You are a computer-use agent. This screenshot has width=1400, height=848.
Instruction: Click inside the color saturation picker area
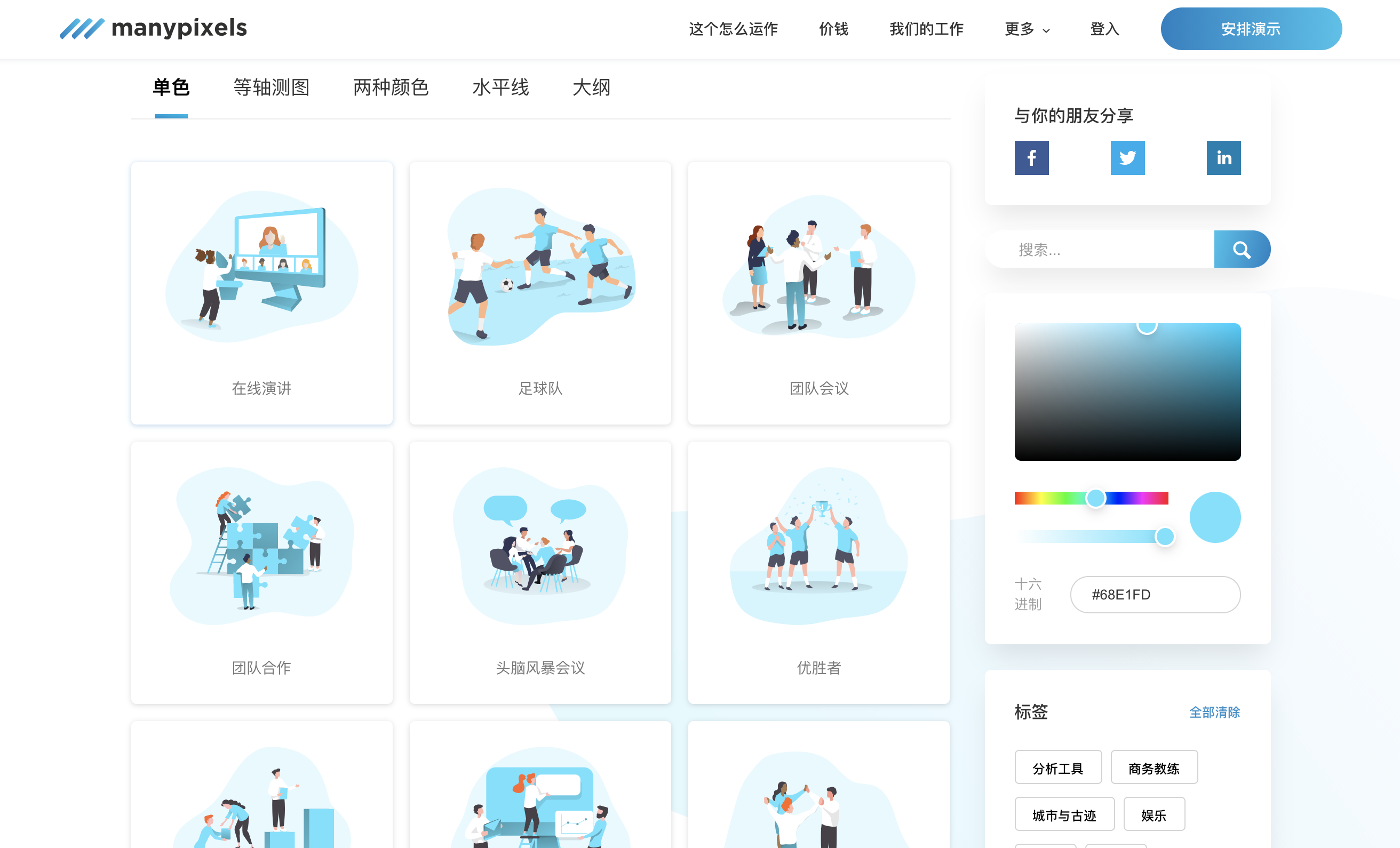pyautogui.click(x=1127, y=392)
